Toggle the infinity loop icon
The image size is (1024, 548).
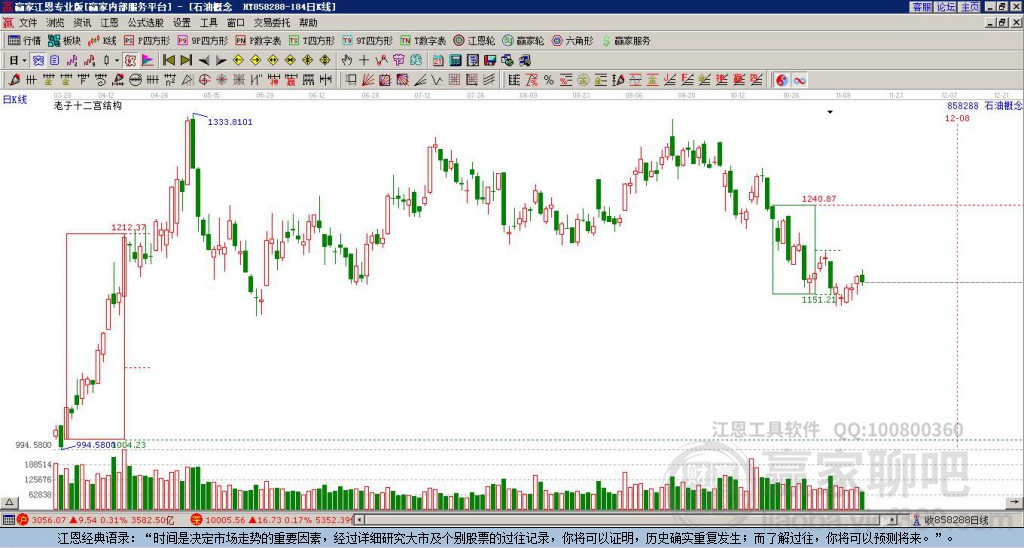(x=799, y=80)
